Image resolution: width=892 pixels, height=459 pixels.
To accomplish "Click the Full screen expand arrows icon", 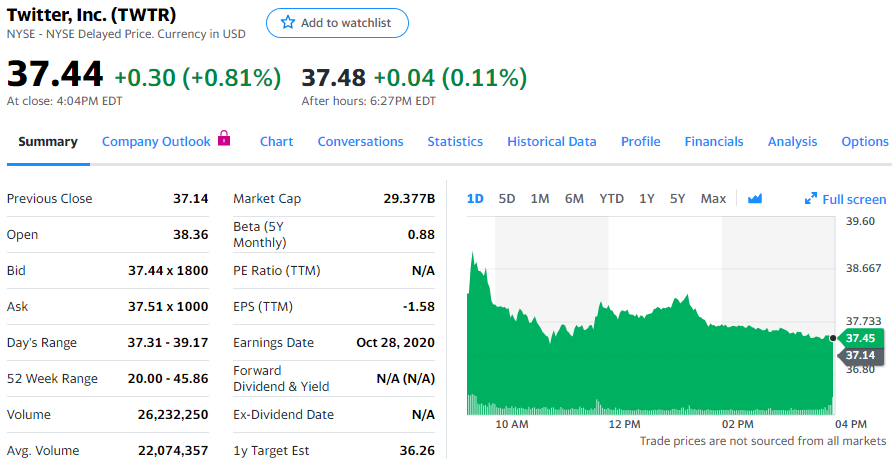I will pos(811,199).
